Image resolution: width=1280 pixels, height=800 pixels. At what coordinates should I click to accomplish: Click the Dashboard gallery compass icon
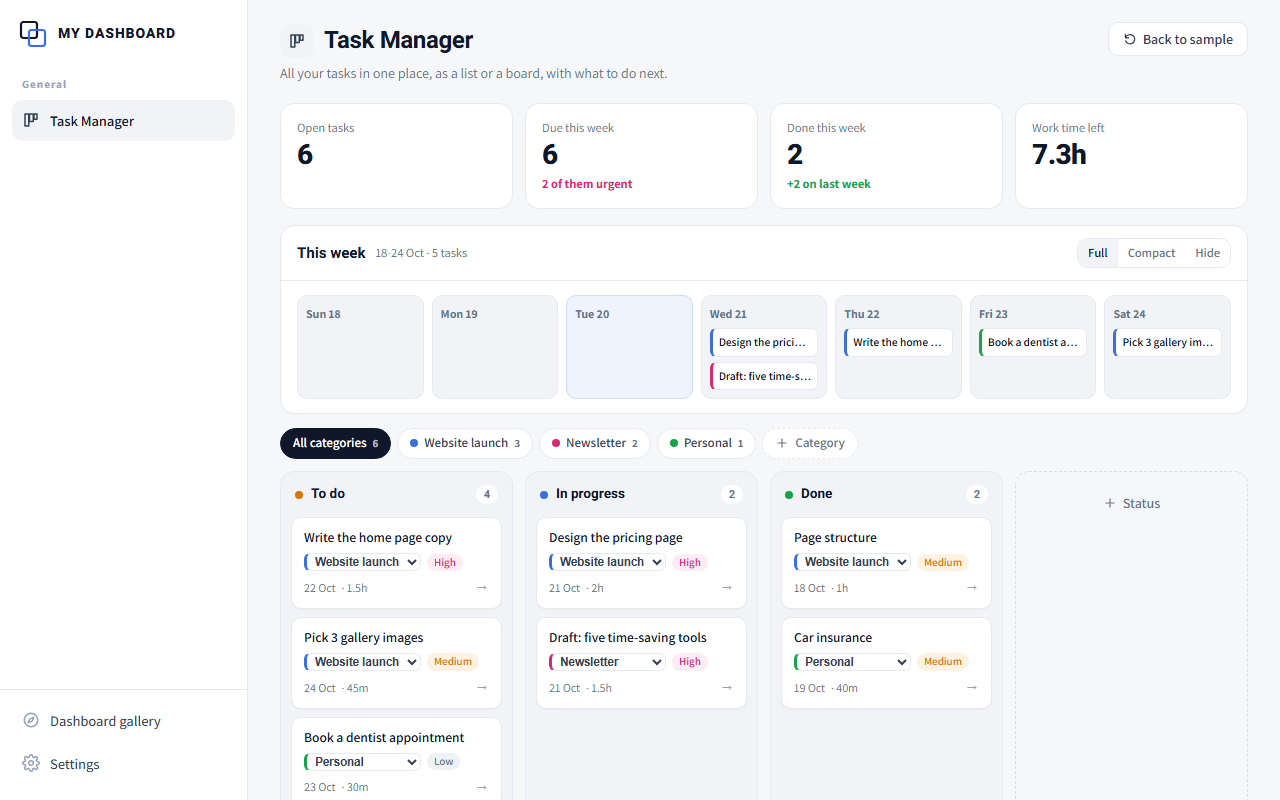31,721
